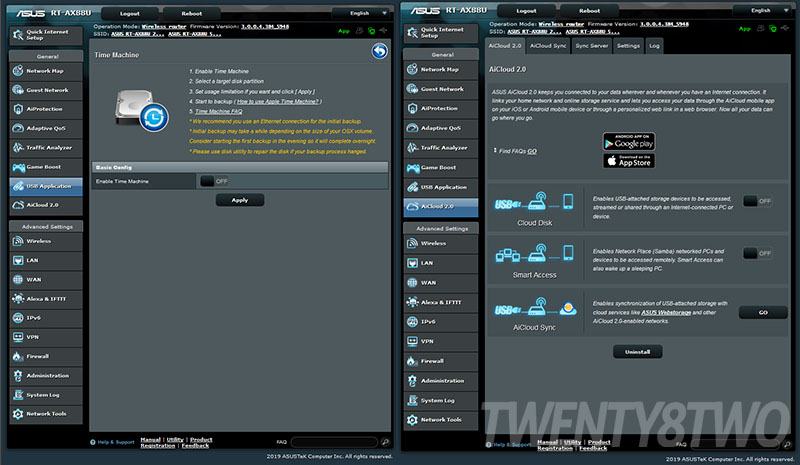
Task: Open Firewall flame icon in left window
Action: [x=18, y=356]
